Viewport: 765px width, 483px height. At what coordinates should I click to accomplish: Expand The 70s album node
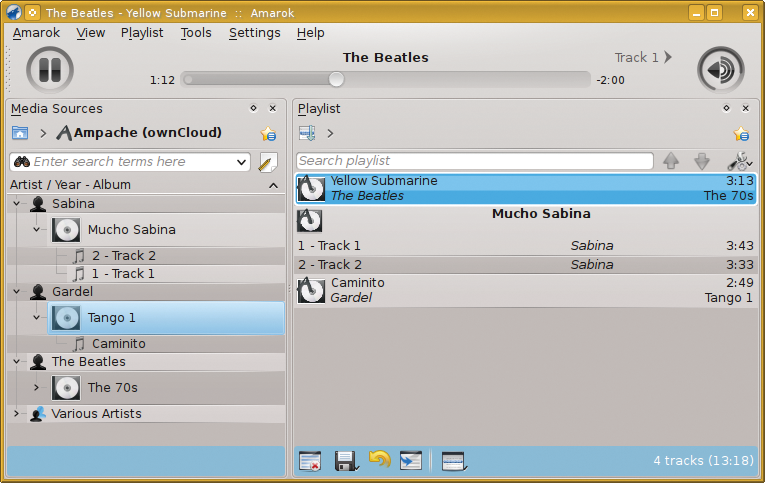pyautogui.click(x=37, y=388)
